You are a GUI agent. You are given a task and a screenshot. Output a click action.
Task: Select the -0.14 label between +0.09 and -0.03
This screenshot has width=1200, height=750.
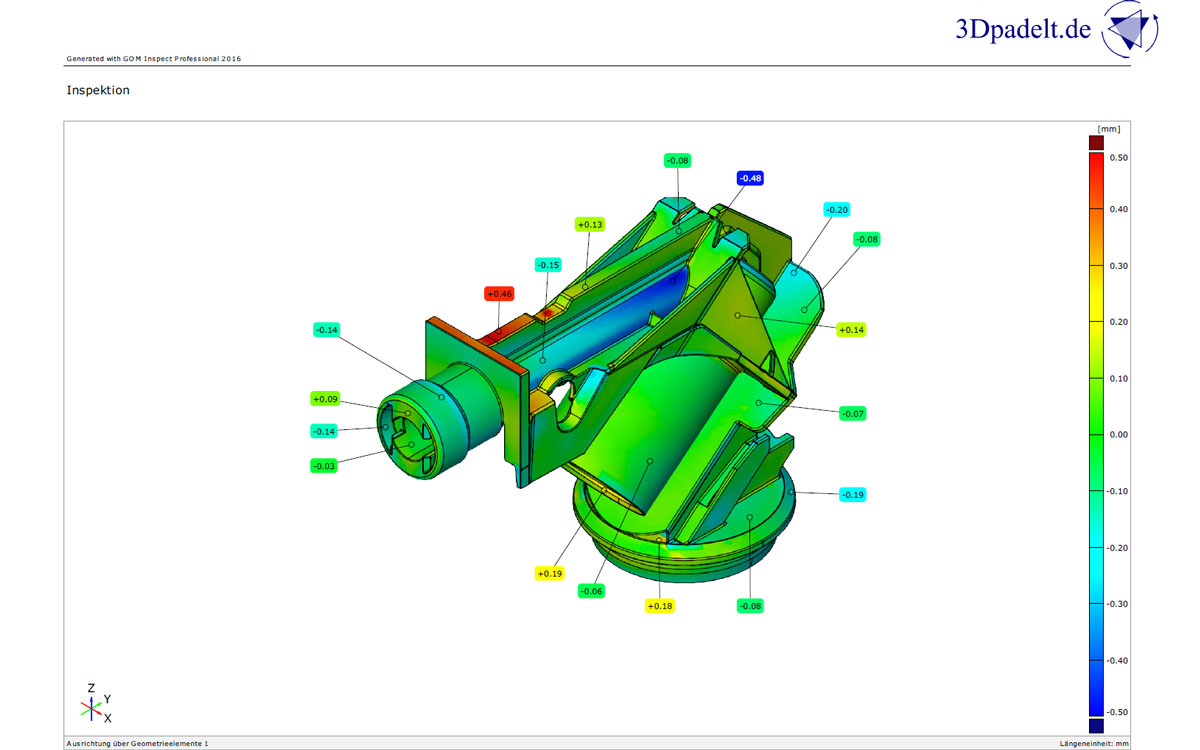tap(325, 431)
